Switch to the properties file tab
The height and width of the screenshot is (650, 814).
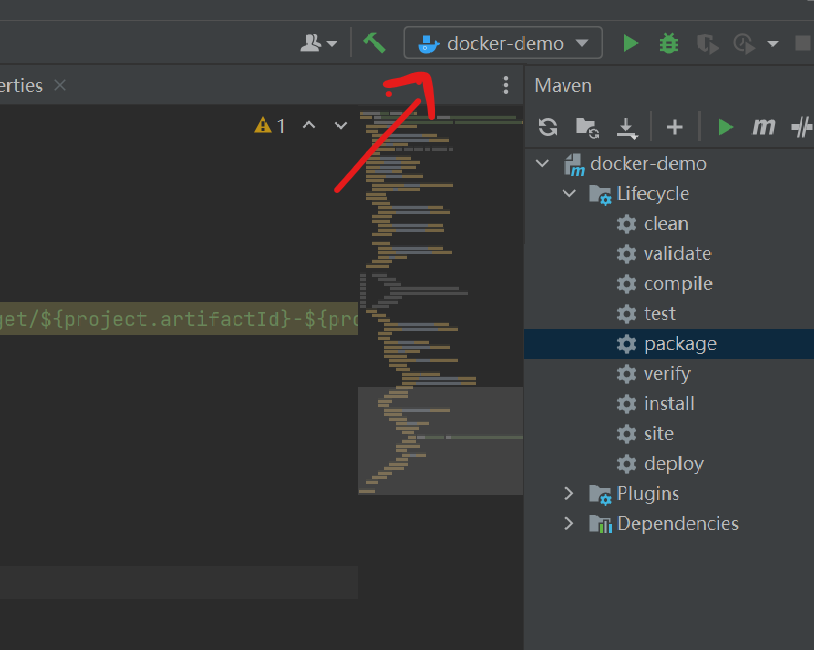click(21, 85)
